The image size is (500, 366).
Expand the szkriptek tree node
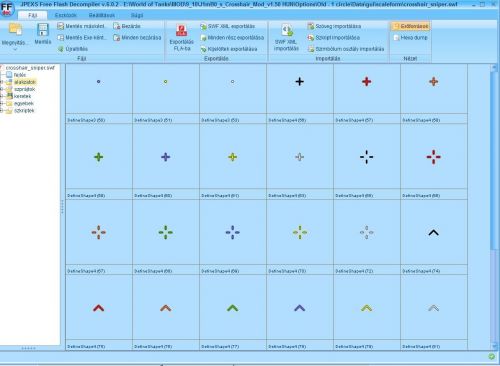click(2, 111)
